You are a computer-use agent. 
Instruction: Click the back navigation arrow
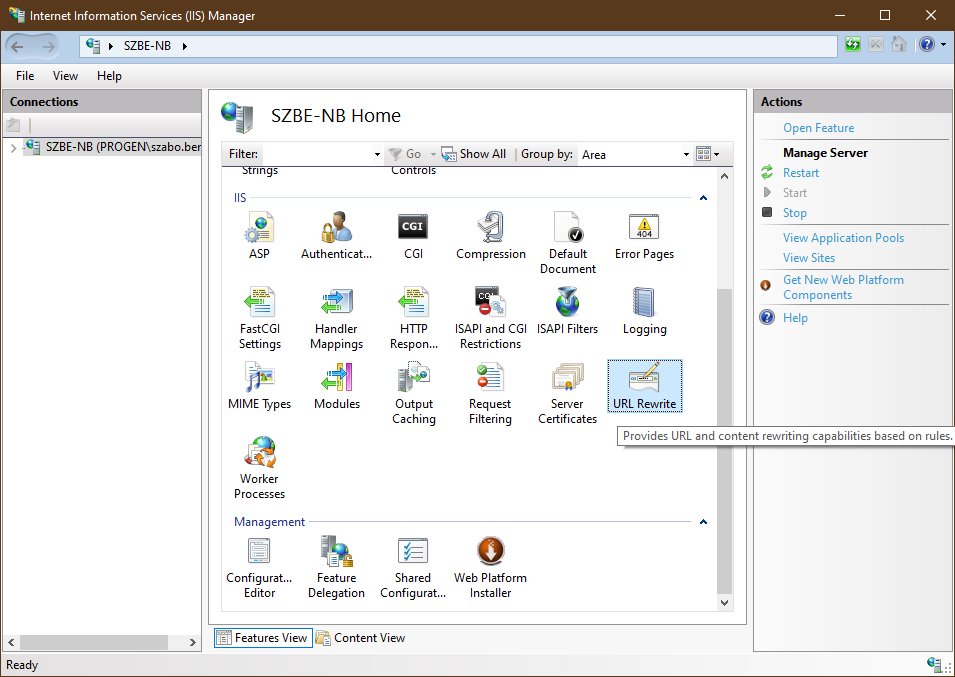pos(17,46)
